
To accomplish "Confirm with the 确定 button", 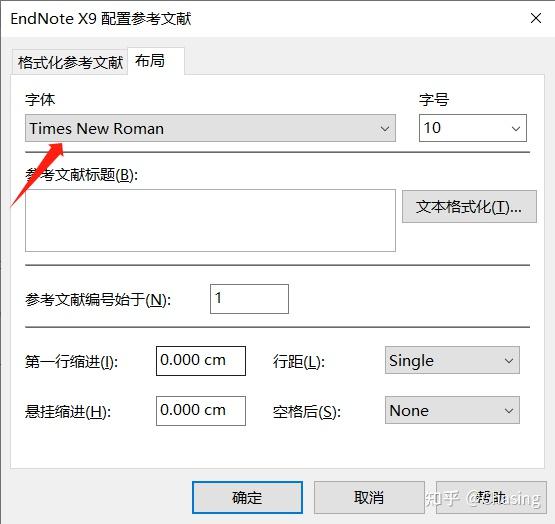I will (x=247, y=497).
